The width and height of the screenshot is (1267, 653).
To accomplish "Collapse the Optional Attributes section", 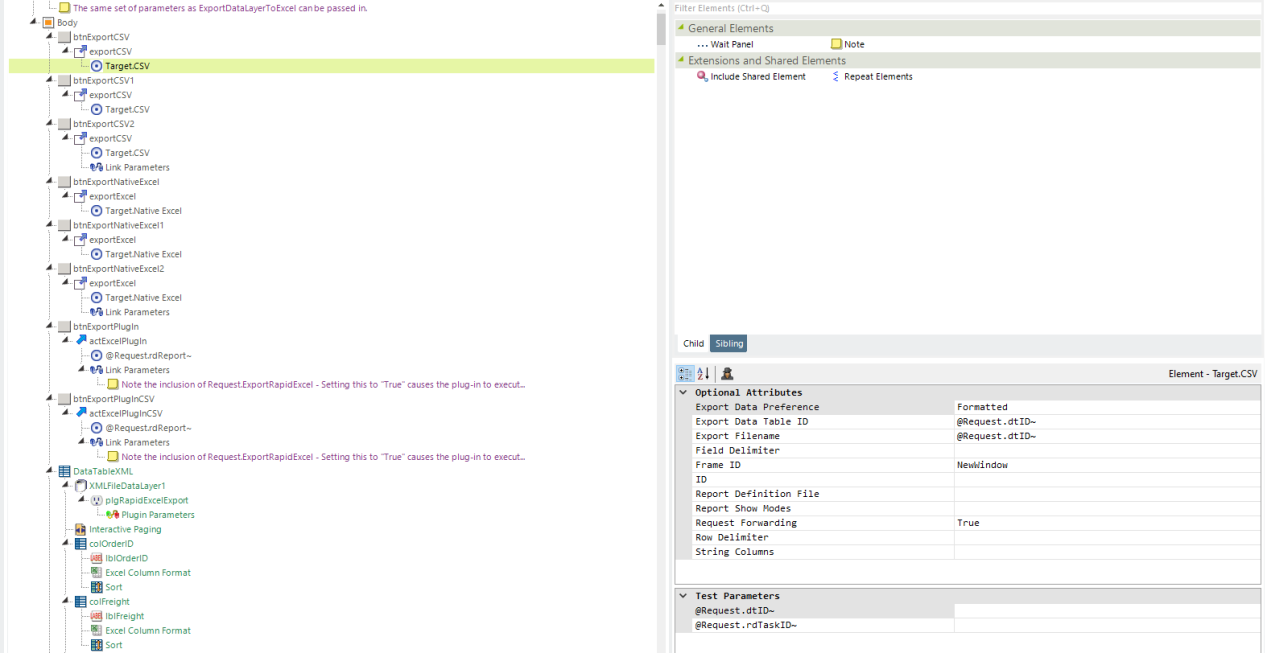I will 683,393.
